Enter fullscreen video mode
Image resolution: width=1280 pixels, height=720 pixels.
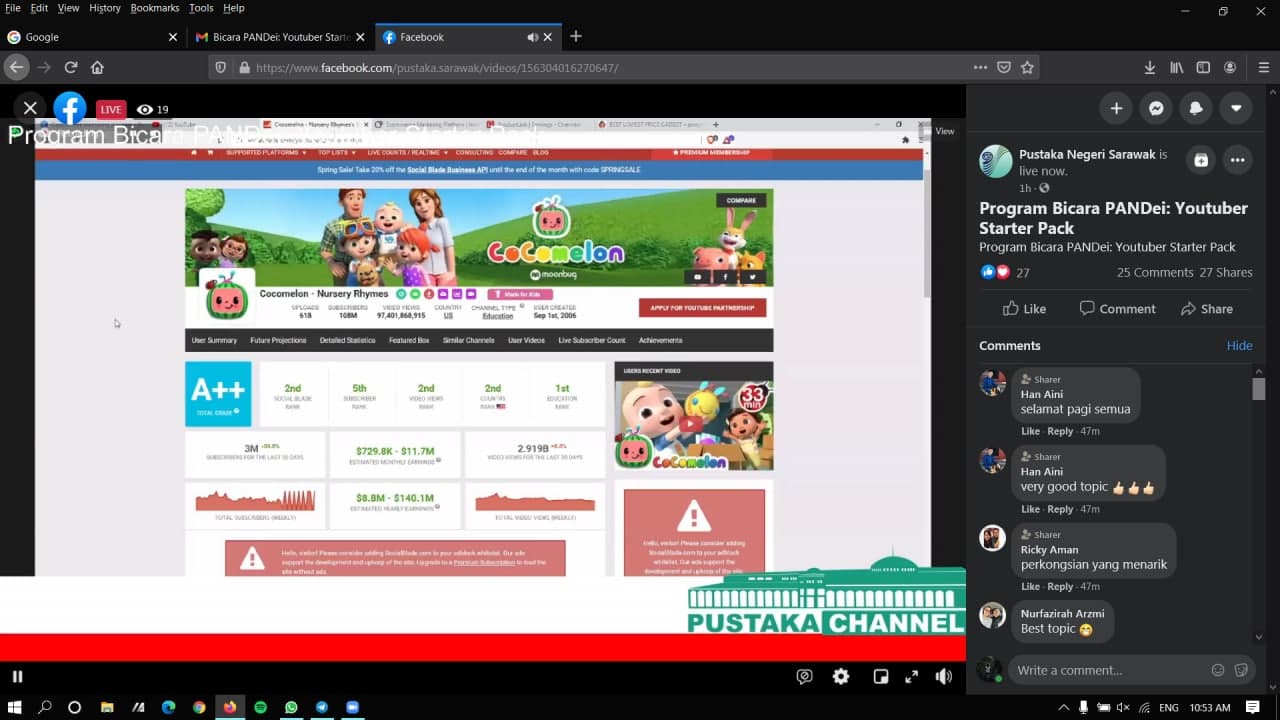click(911, 676)
